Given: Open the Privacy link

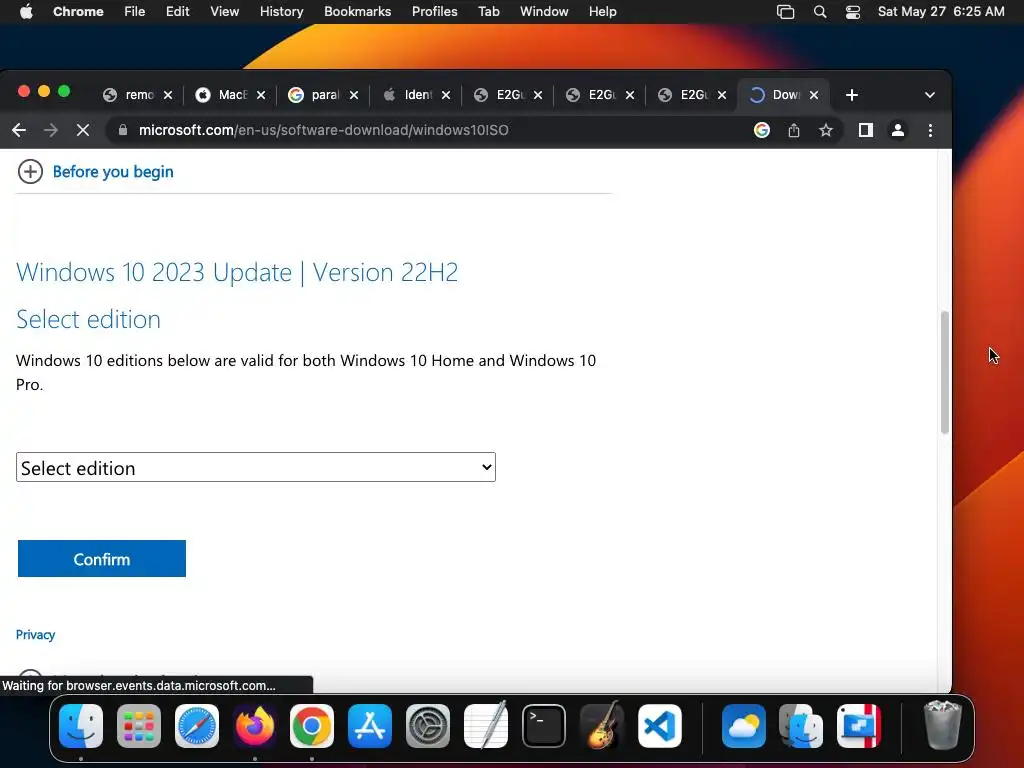Looking at the screenshot, I should pos(35,635).
